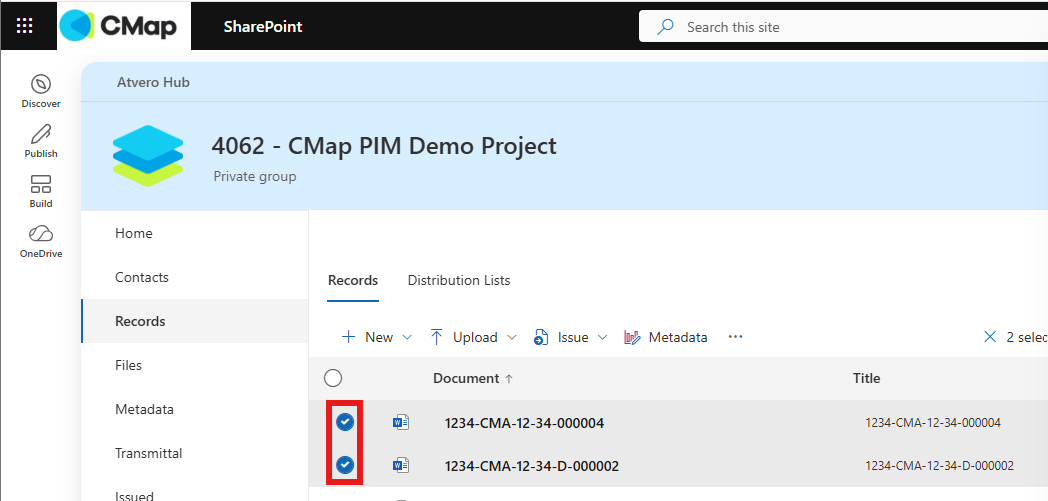Uncheck the 1234-CMA-12-34-000004 row
This screenshot has width=1048, height=501.
pos(345,422)
